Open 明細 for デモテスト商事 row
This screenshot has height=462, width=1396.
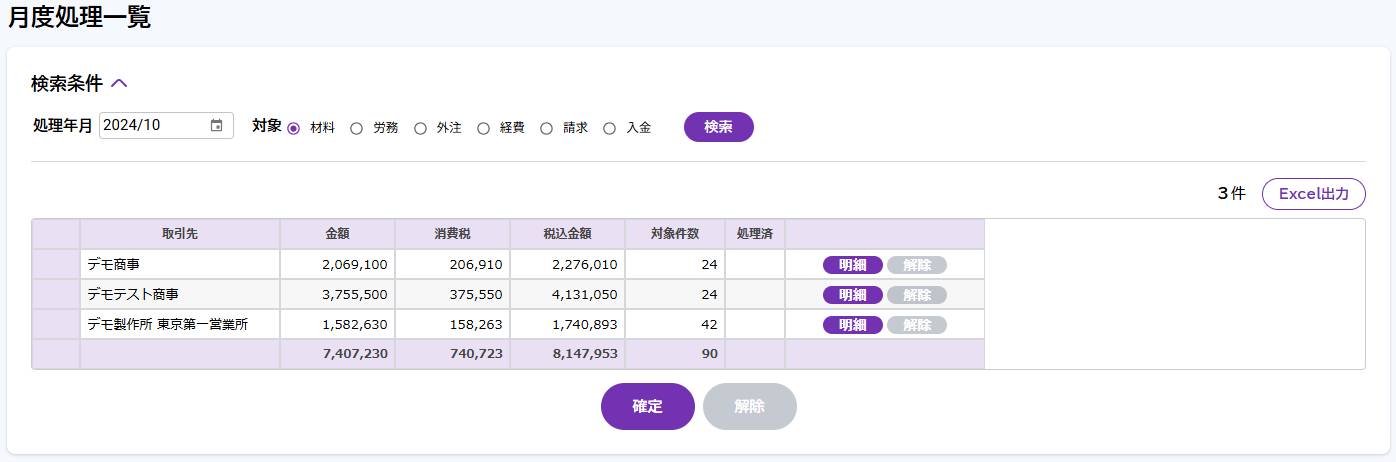tap(853, 295)
